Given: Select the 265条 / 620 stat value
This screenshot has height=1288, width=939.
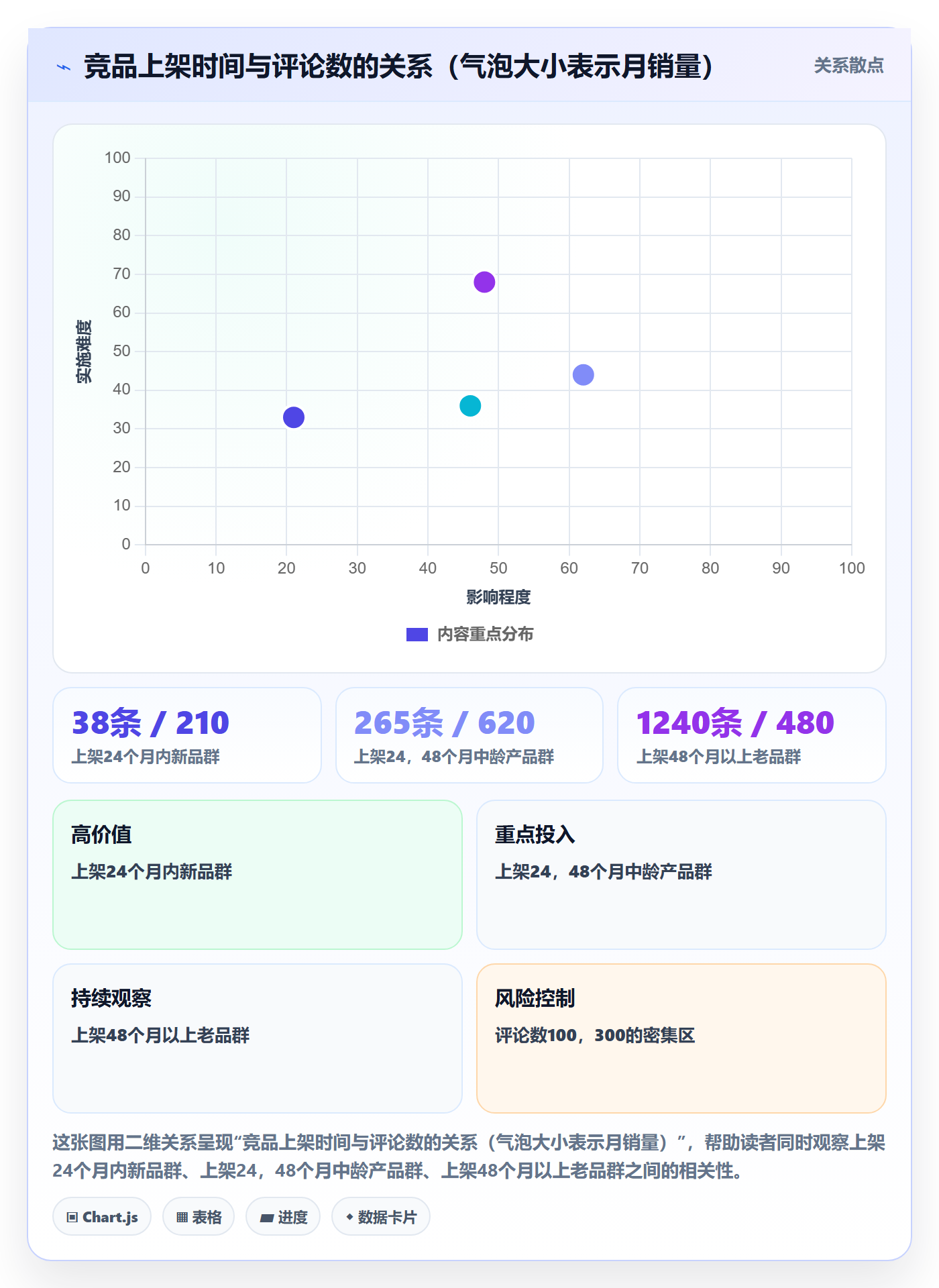Looking at the screenshot, I should point(444,723).
